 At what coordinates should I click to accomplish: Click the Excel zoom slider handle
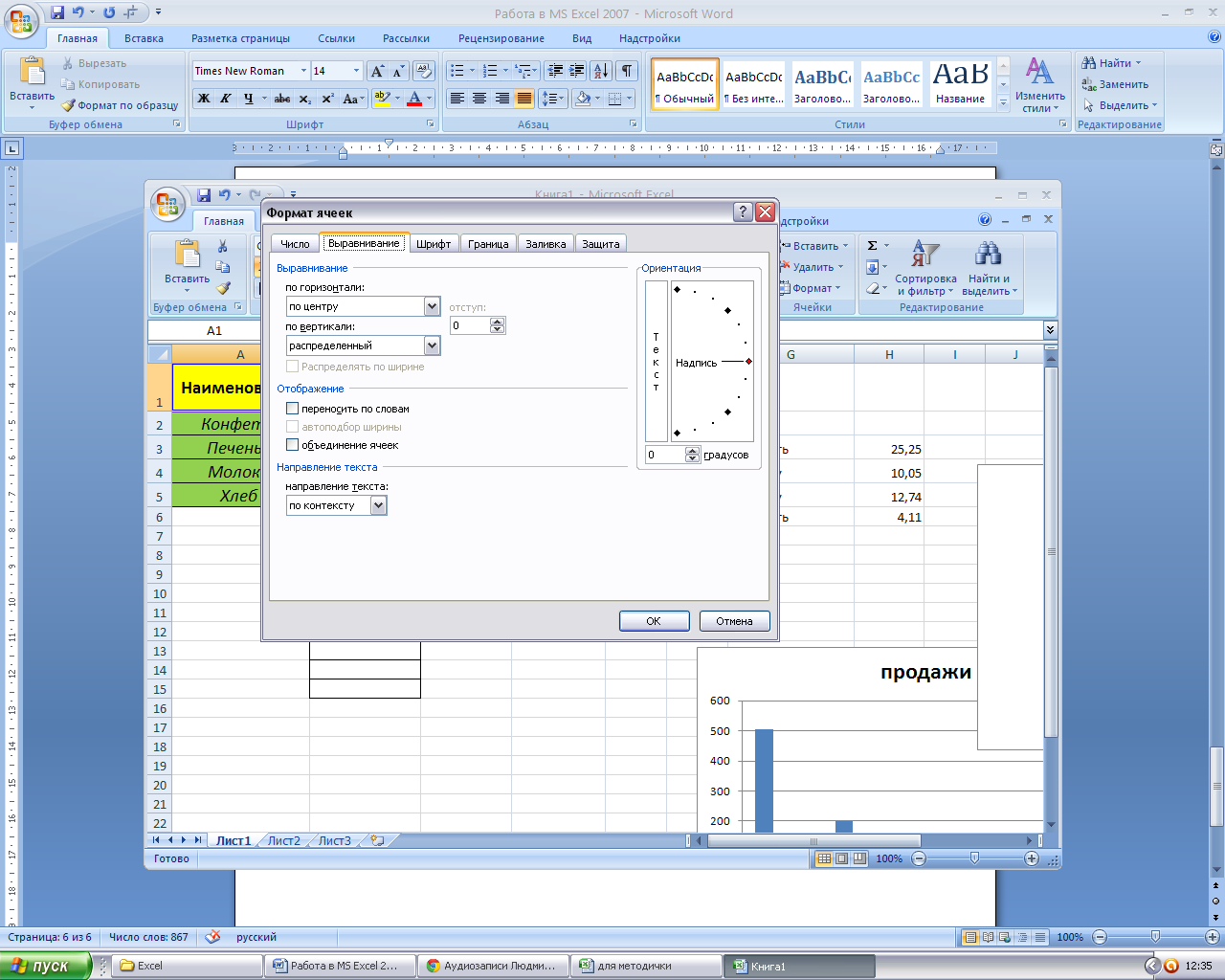974,858
